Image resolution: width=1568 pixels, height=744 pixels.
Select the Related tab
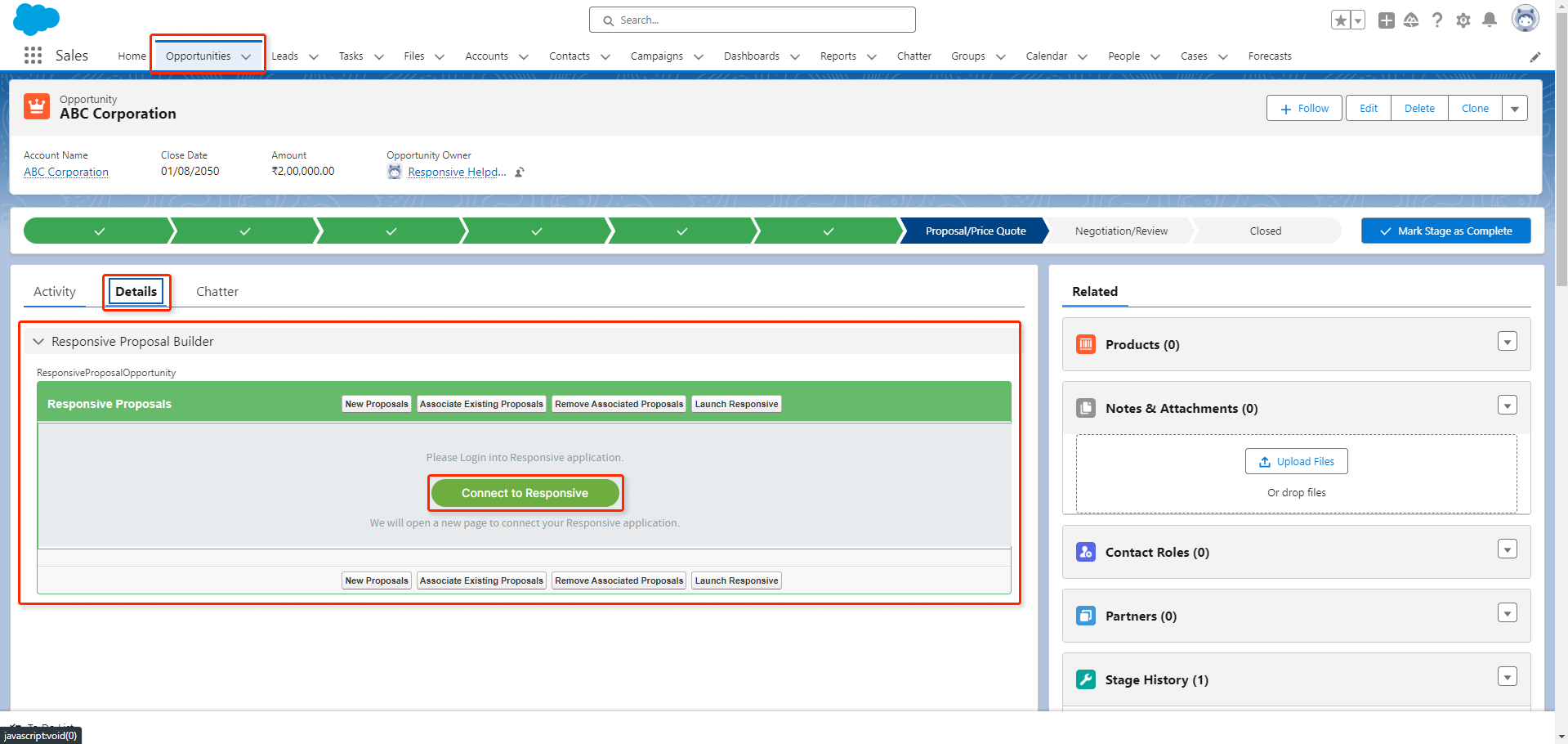point(1095,292)
